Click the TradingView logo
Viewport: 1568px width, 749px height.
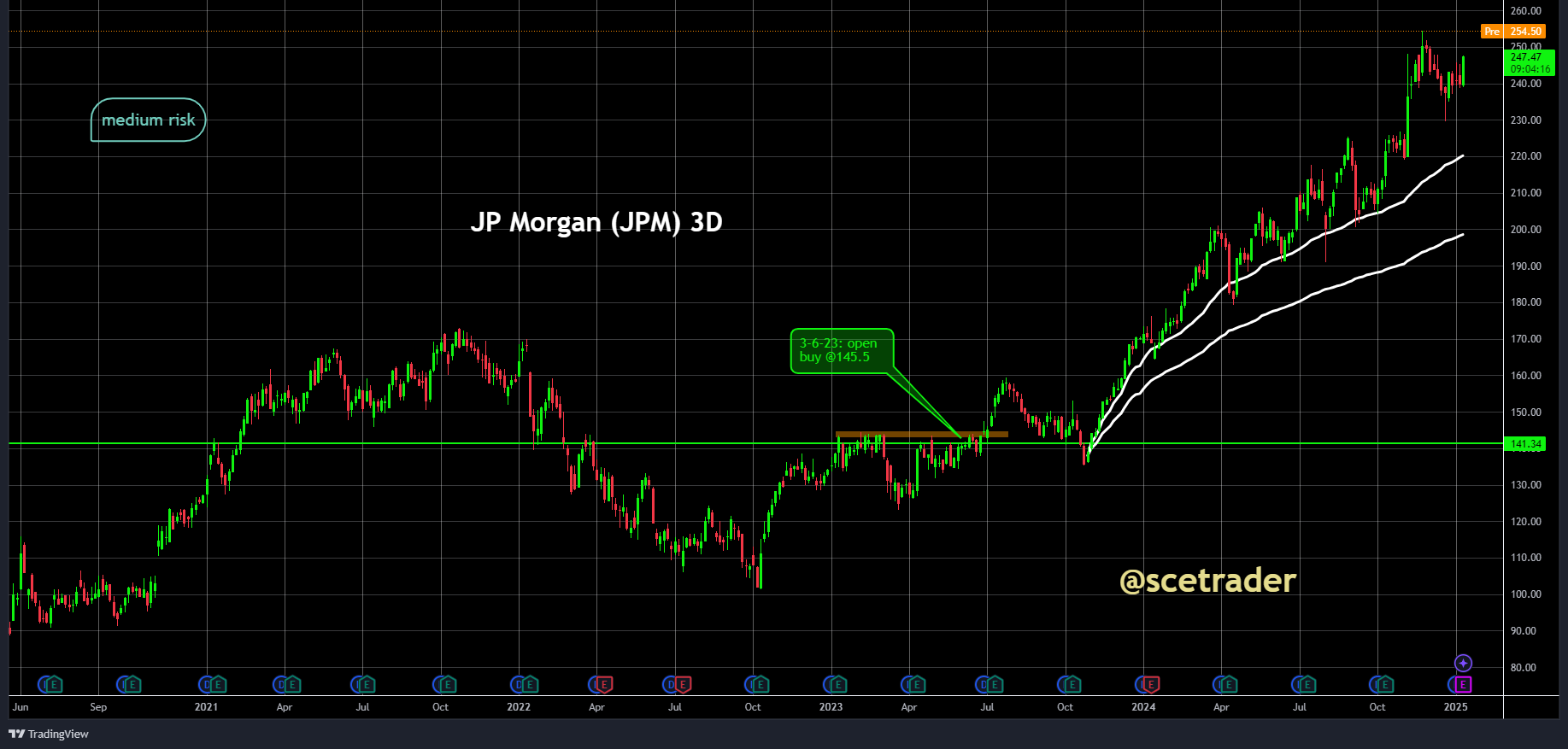point(49,734)
